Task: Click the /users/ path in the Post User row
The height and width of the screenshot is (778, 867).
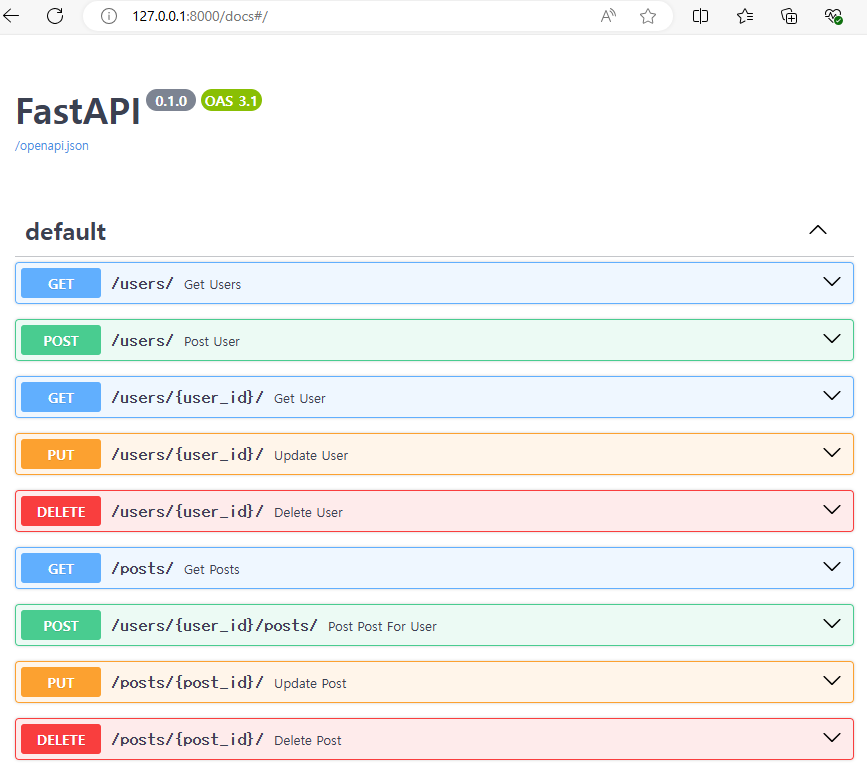Action: click(142, 341)
